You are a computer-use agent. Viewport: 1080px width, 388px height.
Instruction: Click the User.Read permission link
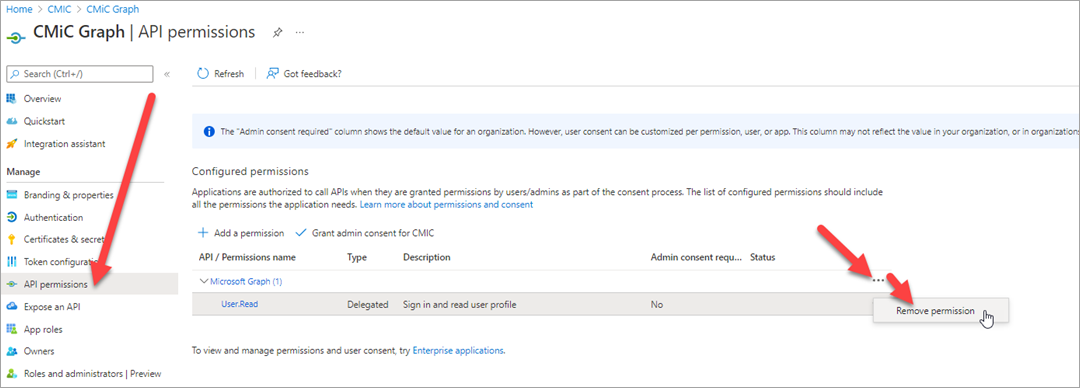point(240,303)
